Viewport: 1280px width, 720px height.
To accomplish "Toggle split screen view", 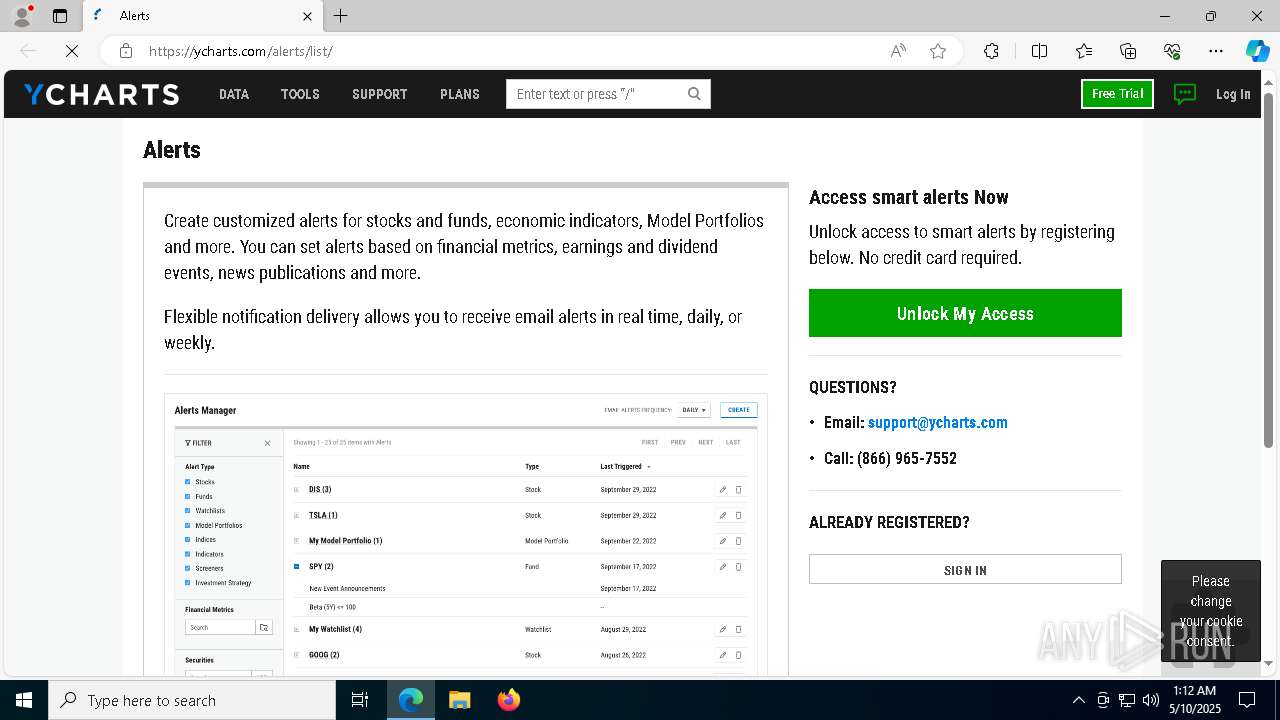I will click(1039, 51).
